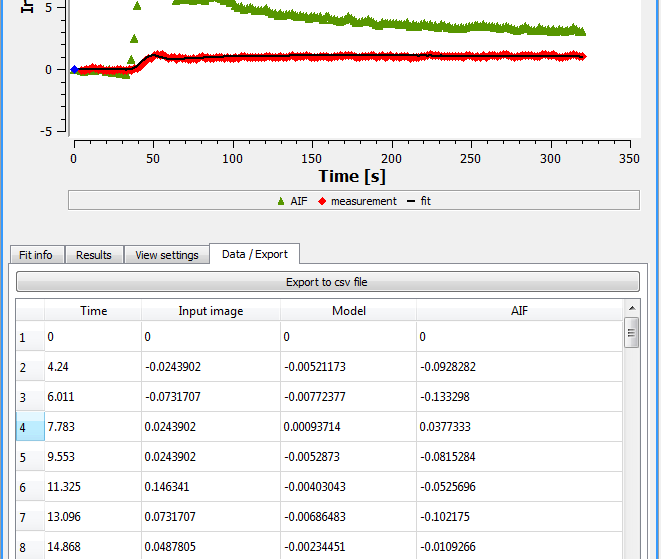Click the vertical scrollbar handle of the table

pos(631,333)
